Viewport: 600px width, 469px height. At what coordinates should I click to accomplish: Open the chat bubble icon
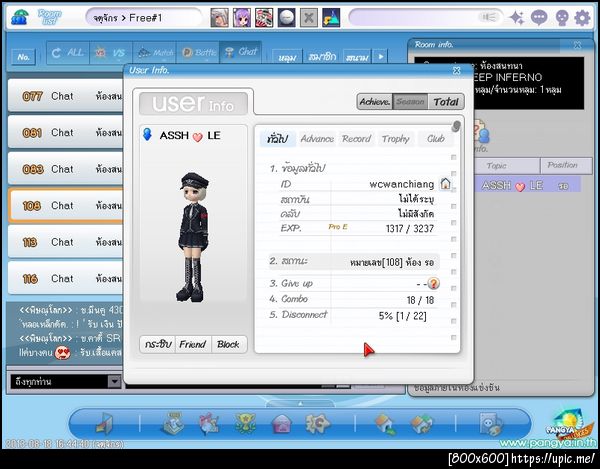click(x=539, y=18)
